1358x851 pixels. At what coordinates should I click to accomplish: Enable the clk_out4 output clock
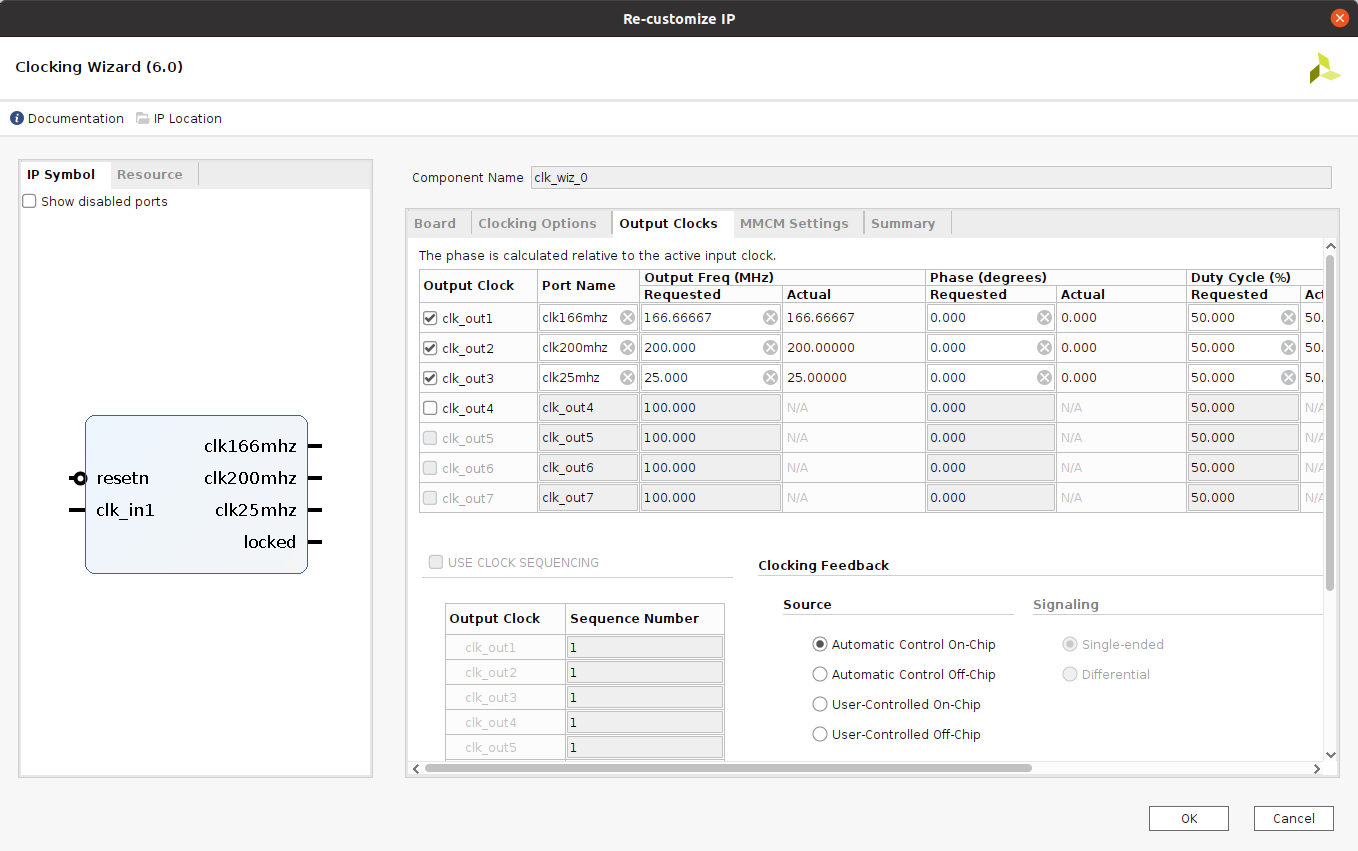(430, 408)
